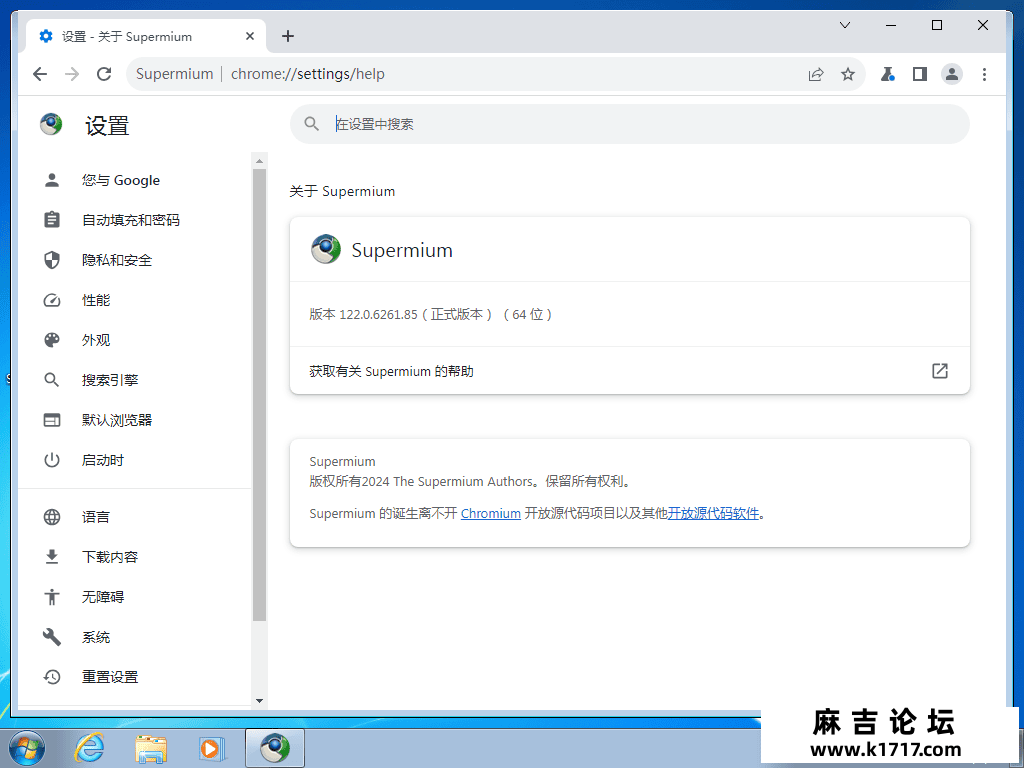
Task: Open Windows Explorer folder on taskbar
Action: point(151,748)
